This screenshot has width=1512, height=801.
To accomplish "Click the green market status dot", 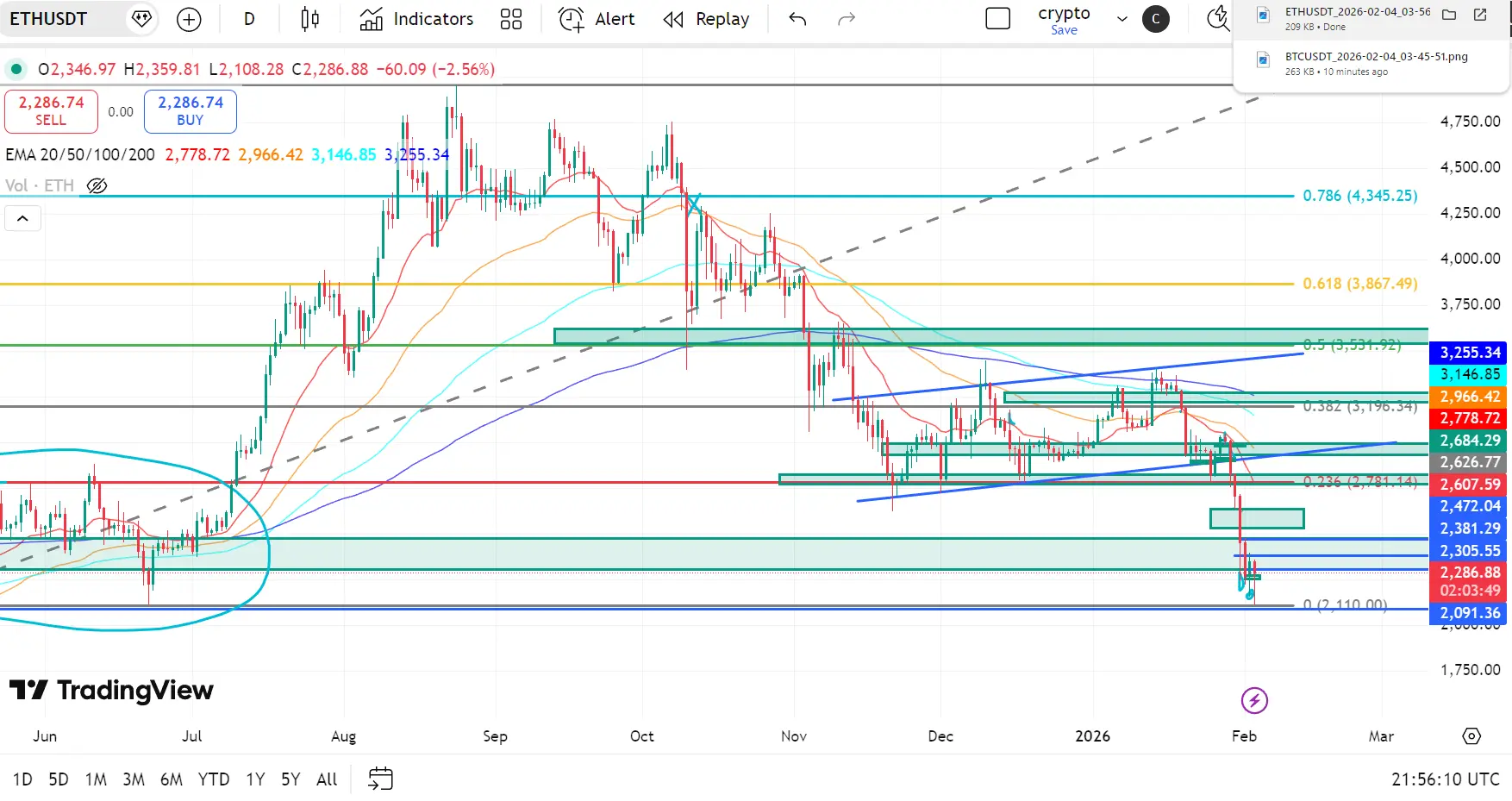I will [16, 69].
